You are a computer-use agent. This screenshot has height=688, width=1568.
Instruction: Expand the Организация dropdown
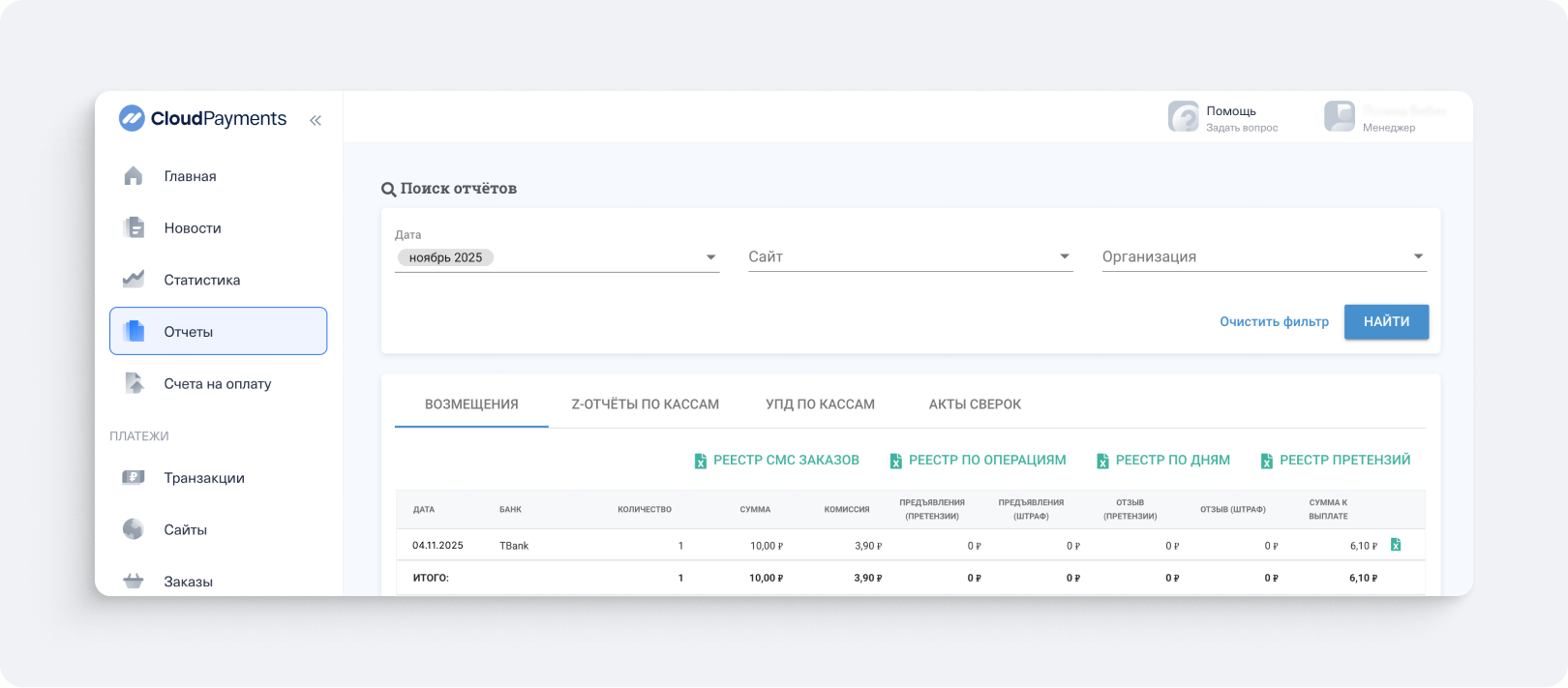[1418, 257]
